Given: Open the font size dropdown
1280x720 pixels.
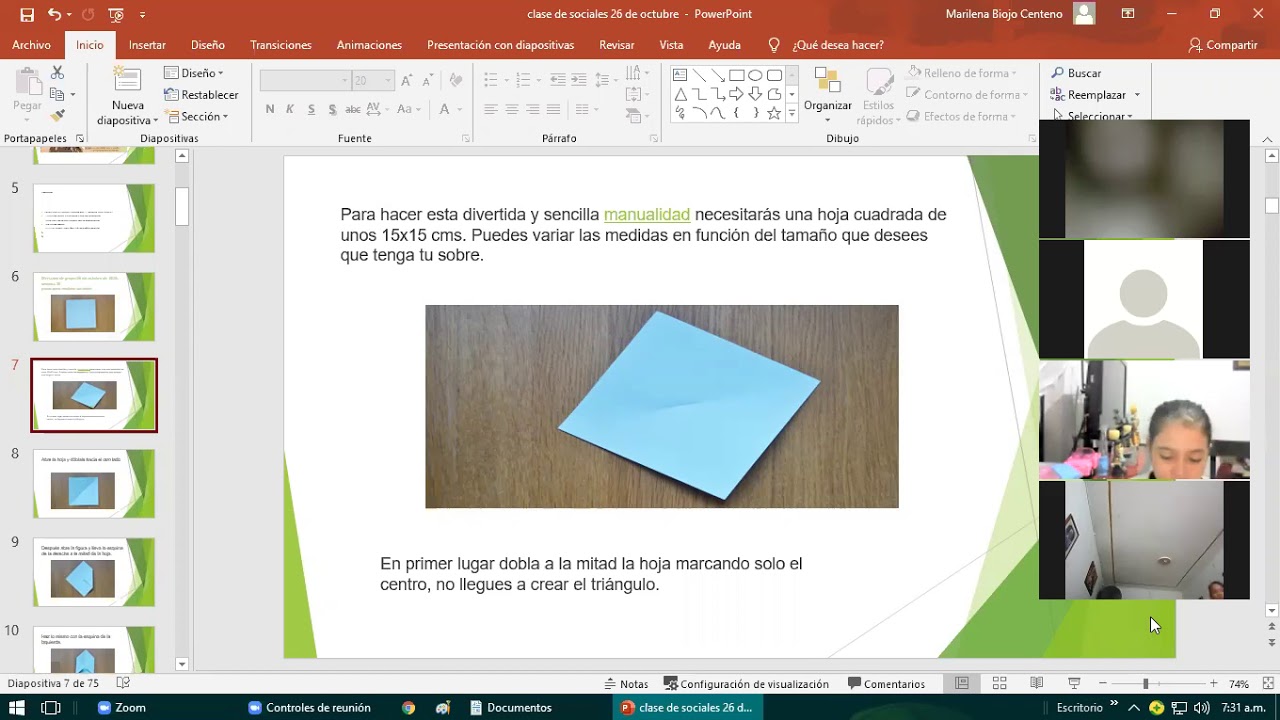Looking at the screenshot, I should tap(387, 80).
